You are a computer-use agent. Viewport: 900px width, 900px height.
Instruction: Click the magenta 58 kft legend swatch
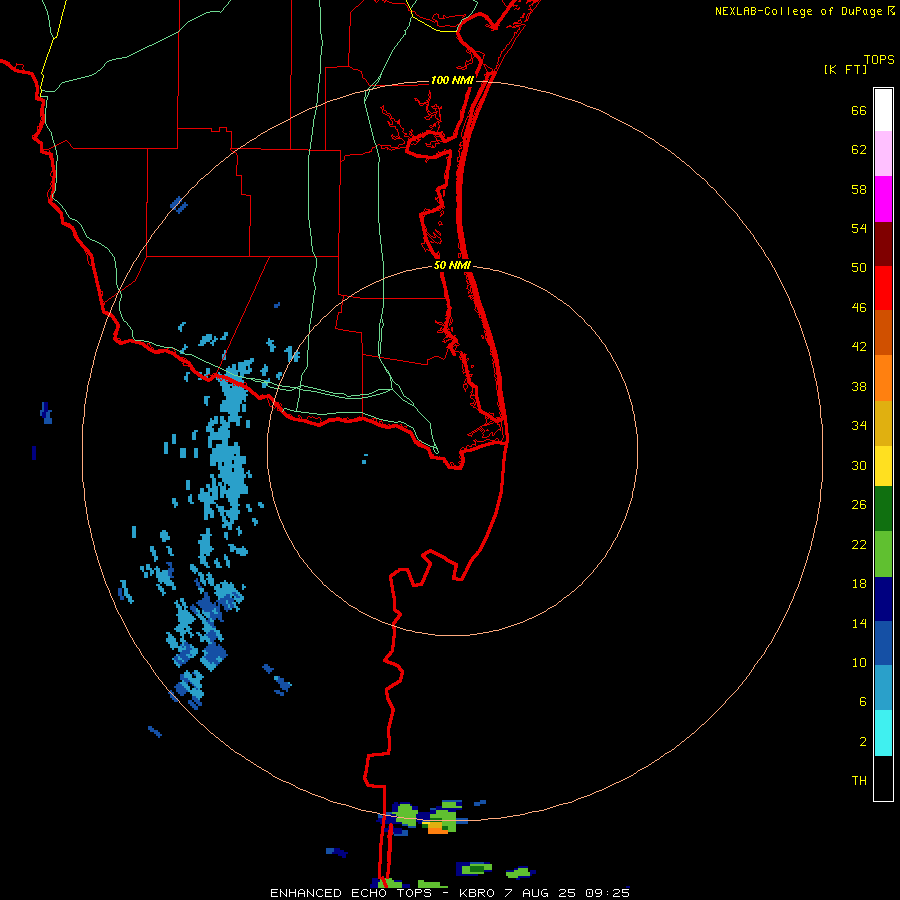pyautogui.click(x=883, y=199)
